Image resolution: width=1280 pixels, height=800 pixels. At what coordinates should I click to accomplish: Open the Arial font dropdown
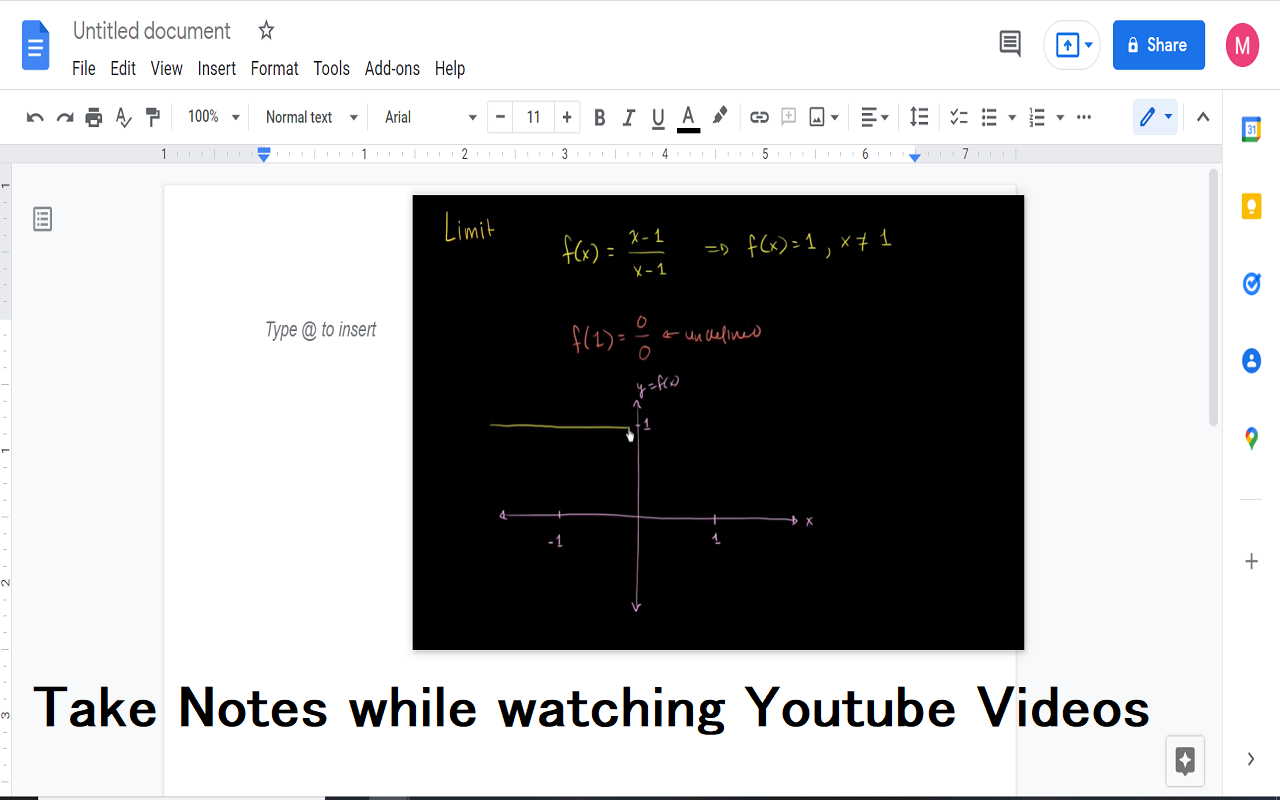[x=430, y=117]
